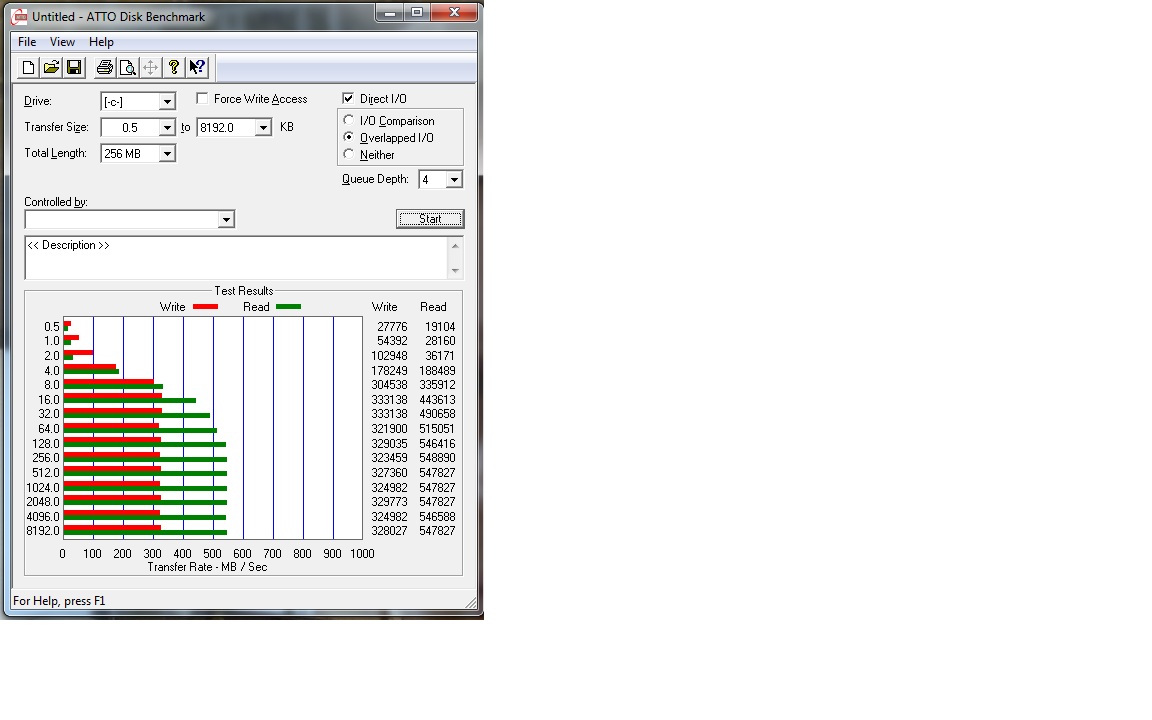
Task: Click the New document toolbar icon
Action: pyautogui.click(x=29, y=68)
